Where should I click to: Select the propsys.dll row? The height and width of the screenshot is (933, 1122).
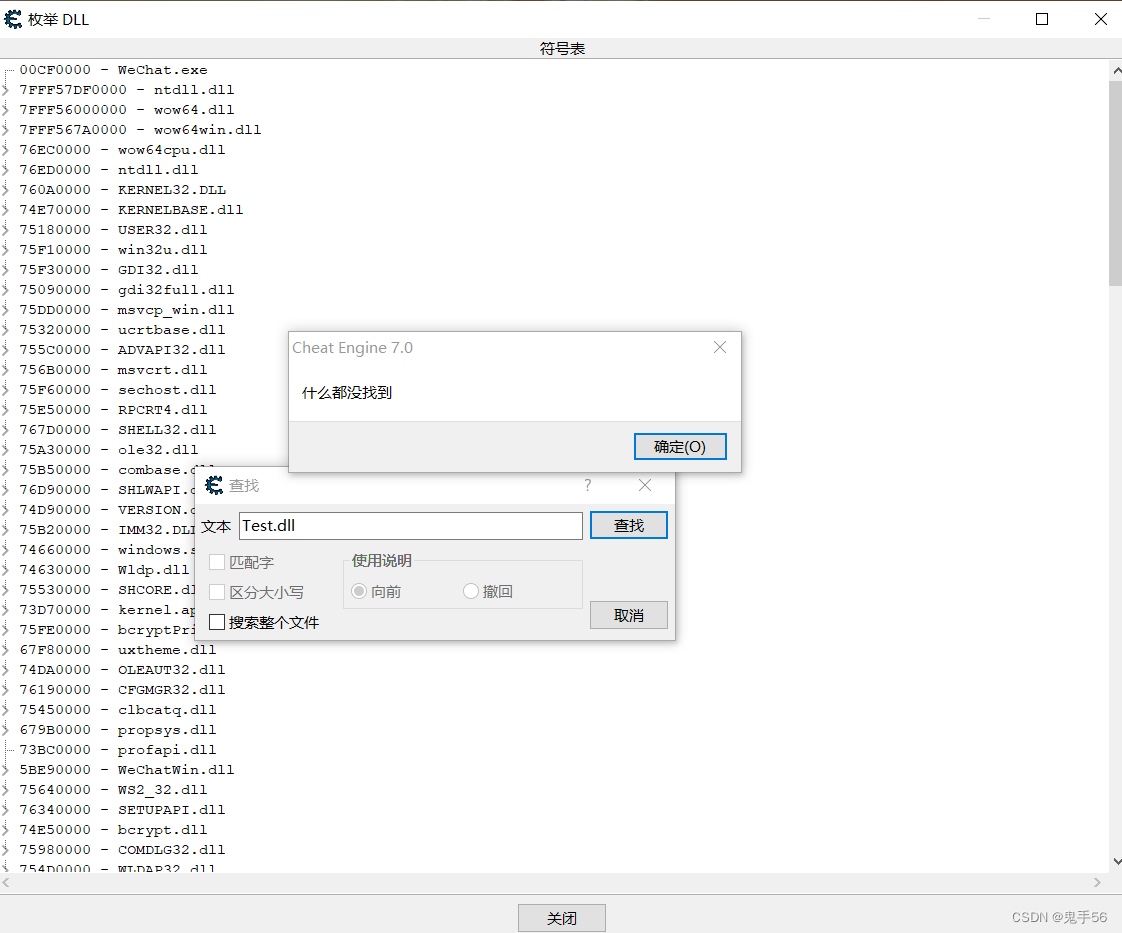[117, 730]
